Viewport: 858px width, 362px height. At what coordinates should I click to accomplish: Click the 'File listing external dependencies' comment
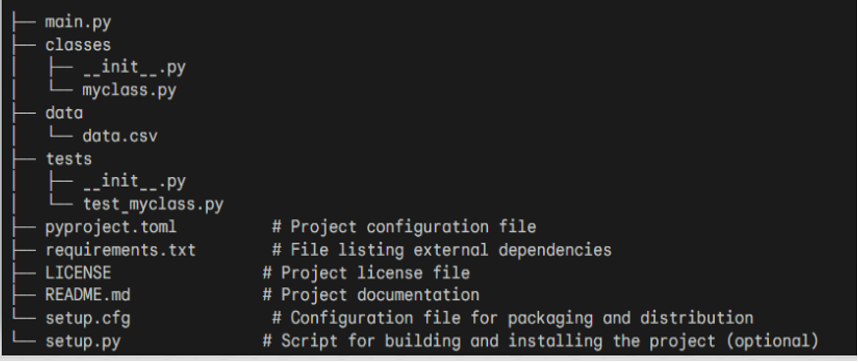tap(442, 250)
